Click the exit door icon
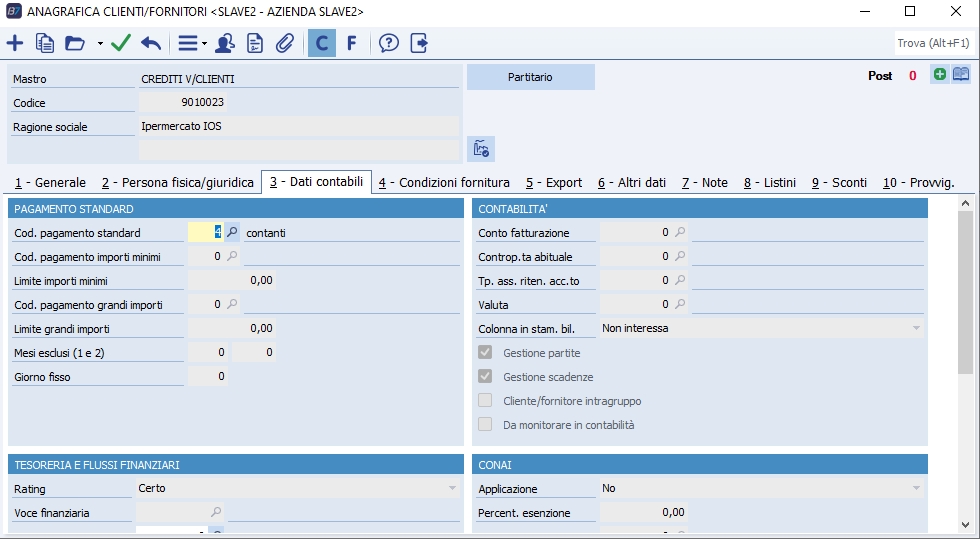 [x=419, y=43]
